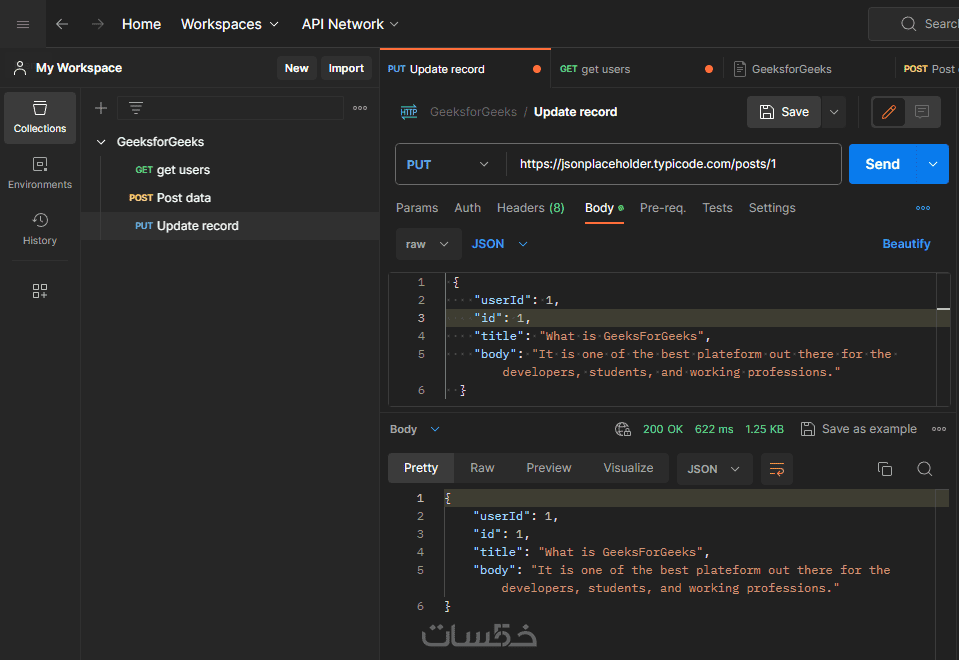
Task: Open the raw body type dropdown
Action: click(x=428, y=244)
